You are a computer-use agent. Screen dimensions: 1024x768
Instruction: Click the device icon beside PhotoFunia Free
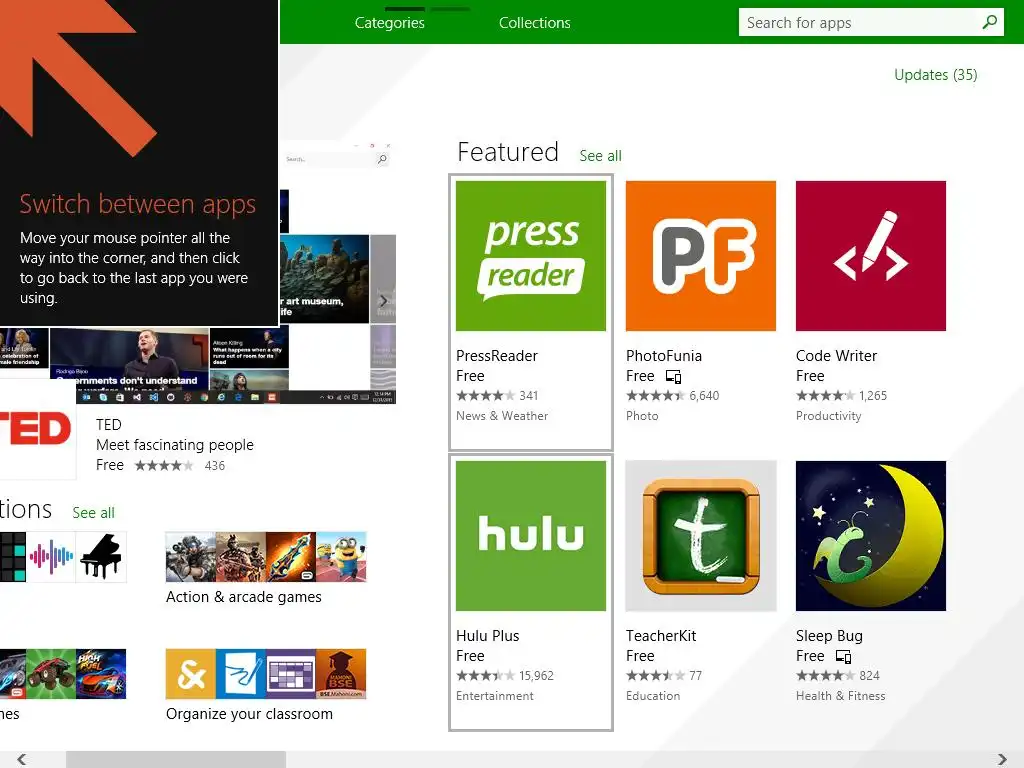coord(673,377)
